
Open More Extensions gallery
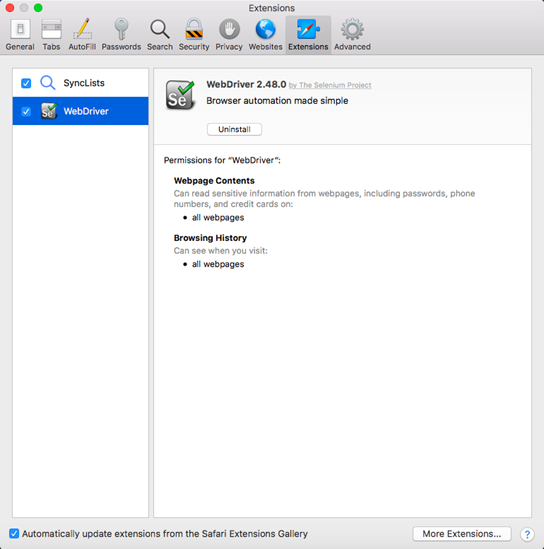click(x=462, y=534)
